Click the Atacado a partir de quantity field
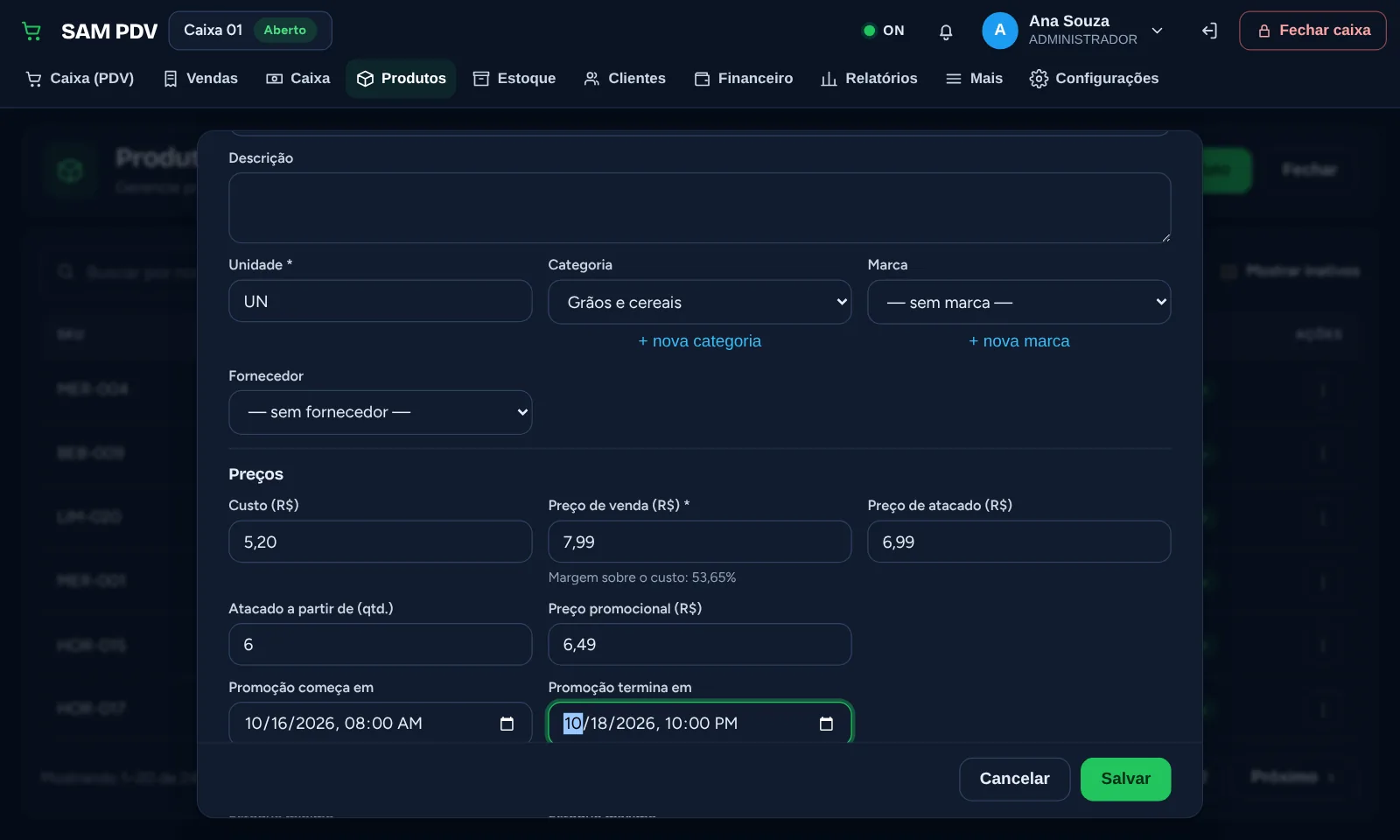This screenshot has height=840, width=1400. coord(380,644)
